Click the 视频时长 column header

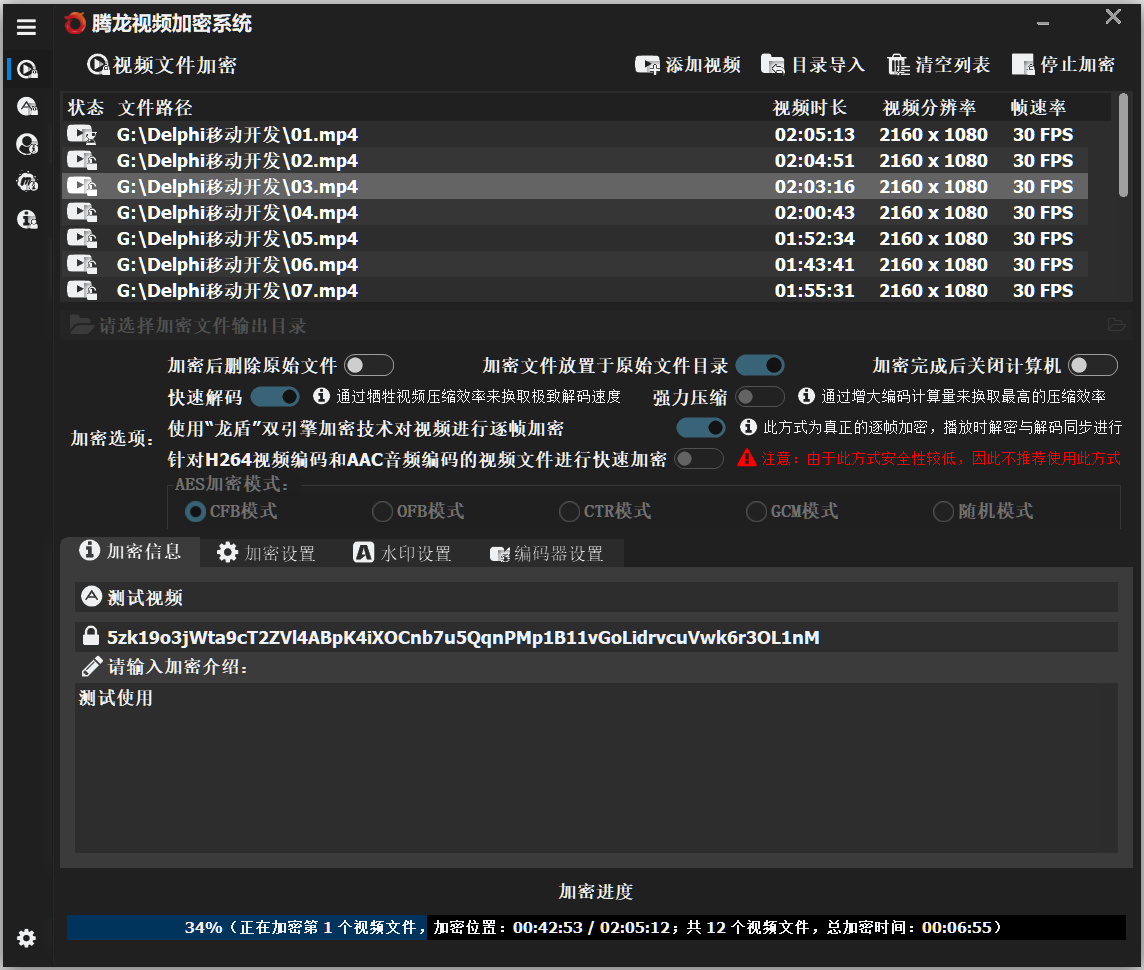810,108
